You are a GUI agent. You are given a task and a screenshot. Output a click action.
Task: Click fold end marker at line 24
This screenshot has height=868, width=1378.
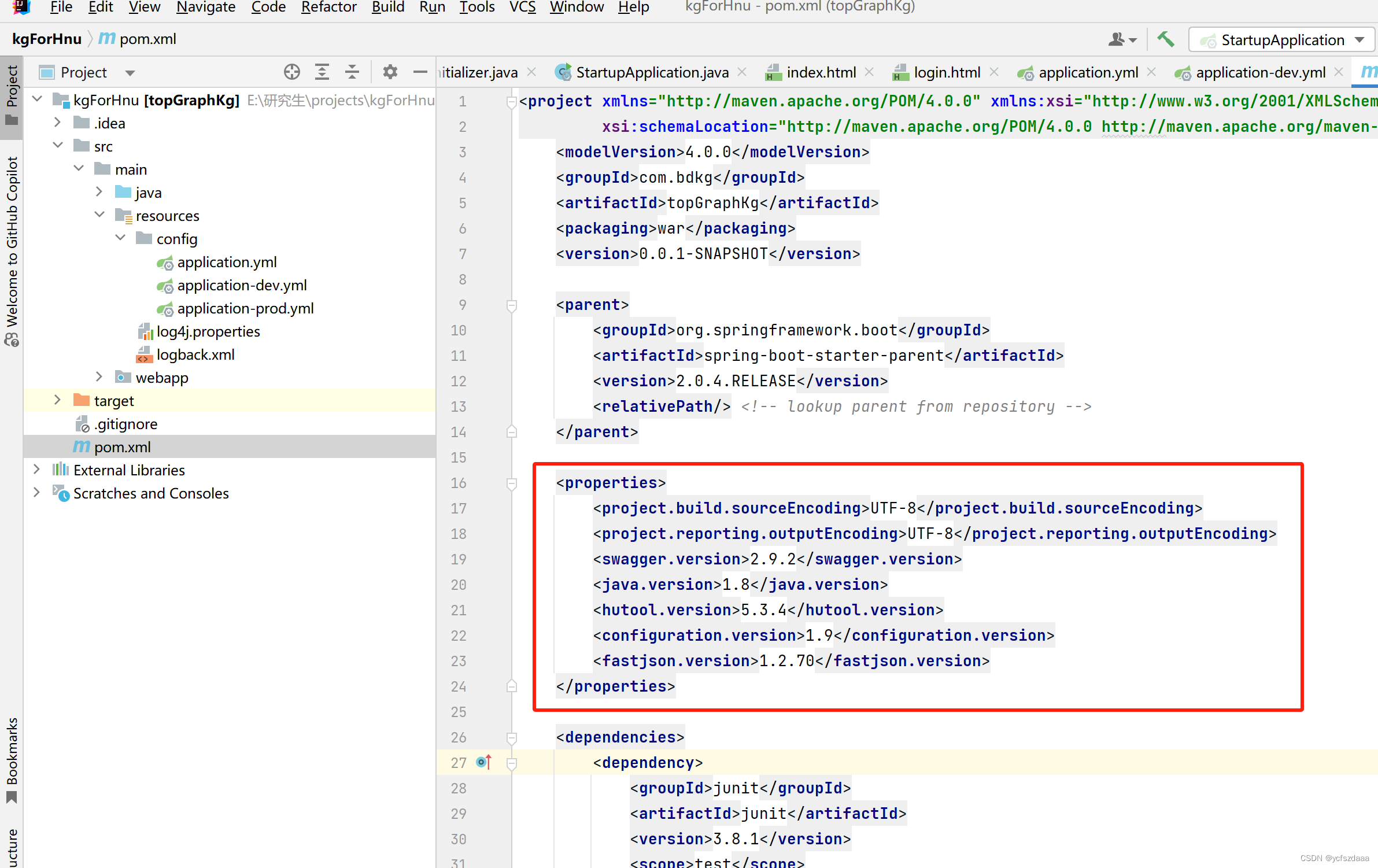pos(511,686)
